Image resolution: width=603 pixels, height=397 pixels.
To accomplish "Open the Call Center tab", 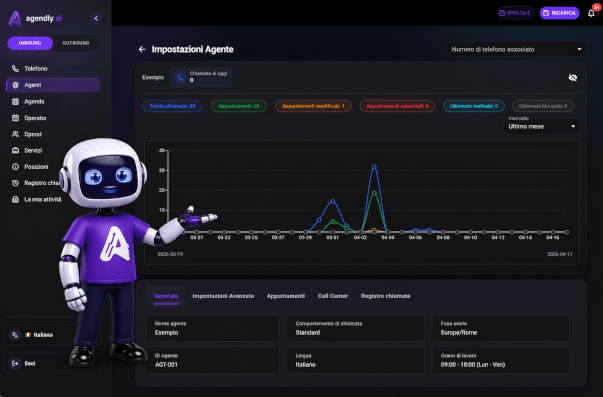I will (333, 296).
